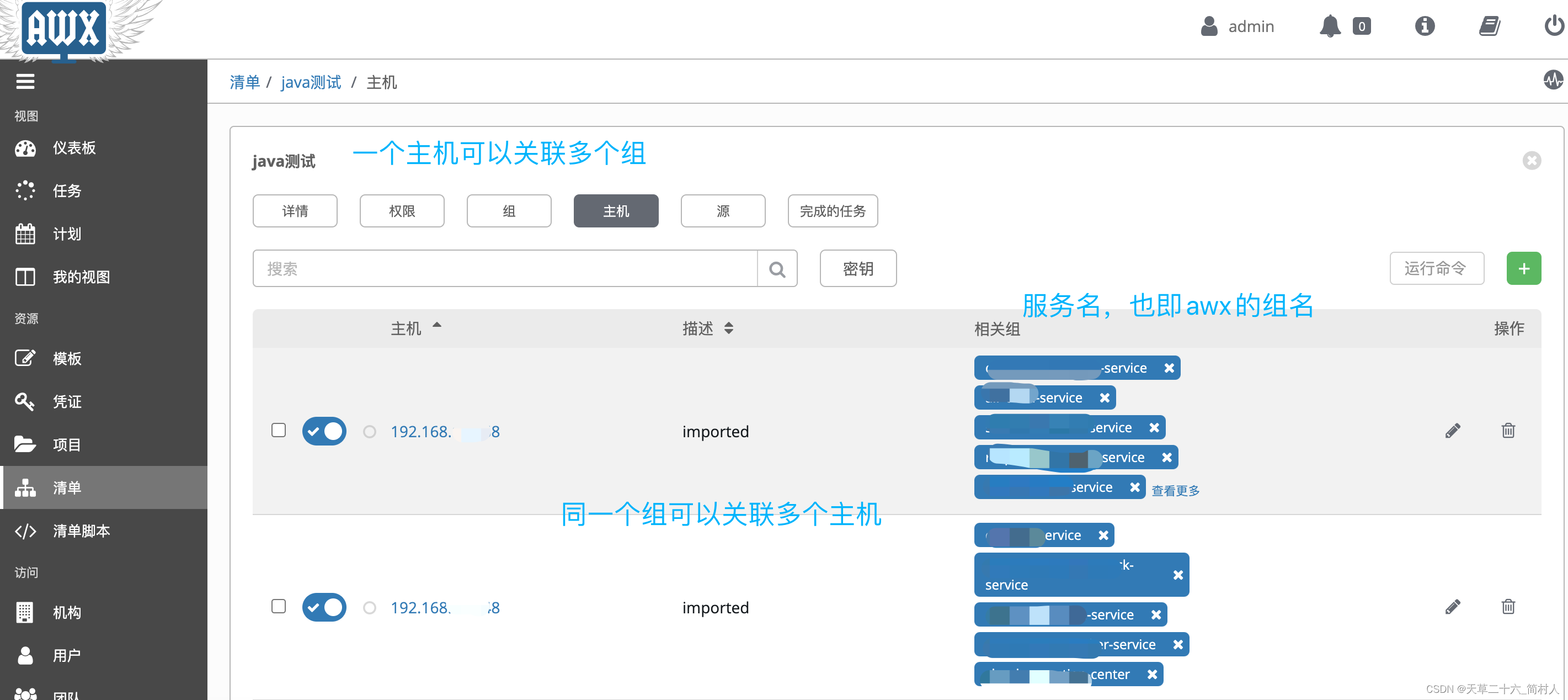The width and height of the screenshot is (1568, 700).
Task: Click the search magnifier icon
Action: [777, 269]
